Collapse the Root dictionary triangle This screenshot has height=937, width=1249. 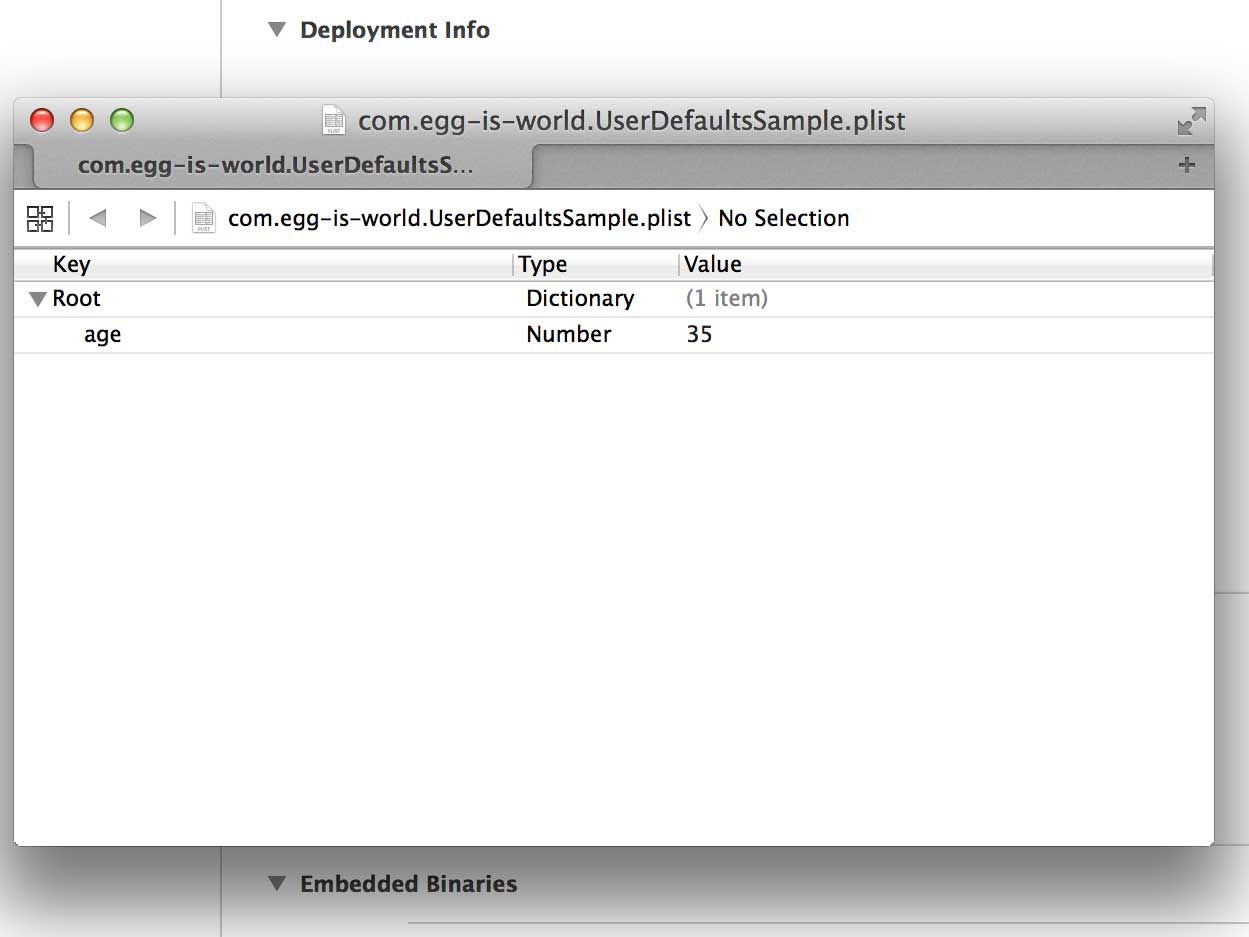pyautogui.click(x=38, y=299)
